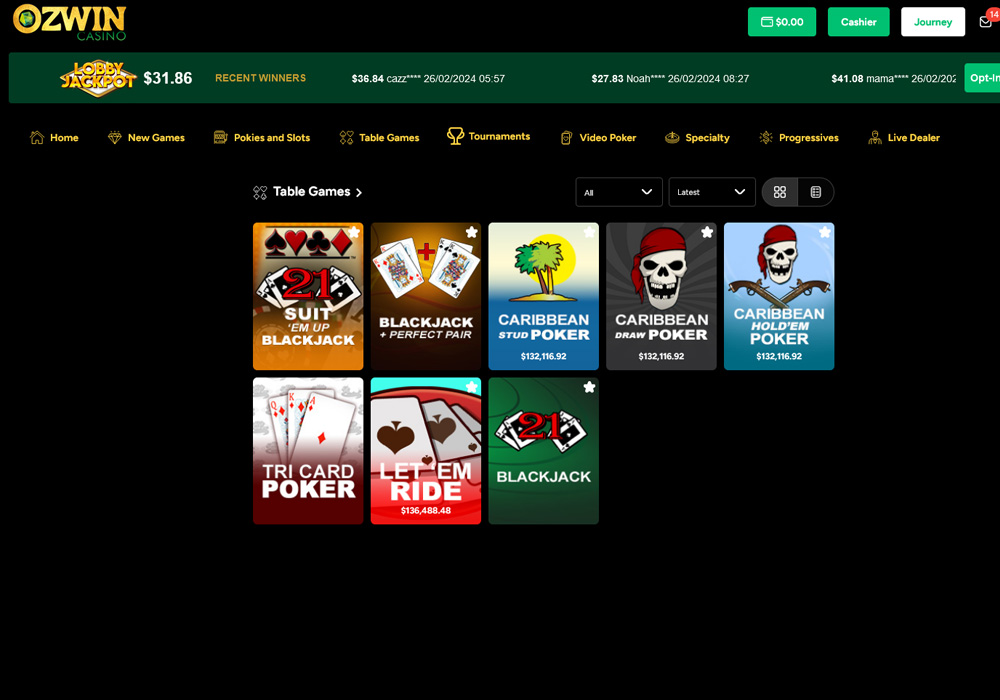Click winner entry $27.83 Noah****
The image size is (1000, 700).
point(670,79)
